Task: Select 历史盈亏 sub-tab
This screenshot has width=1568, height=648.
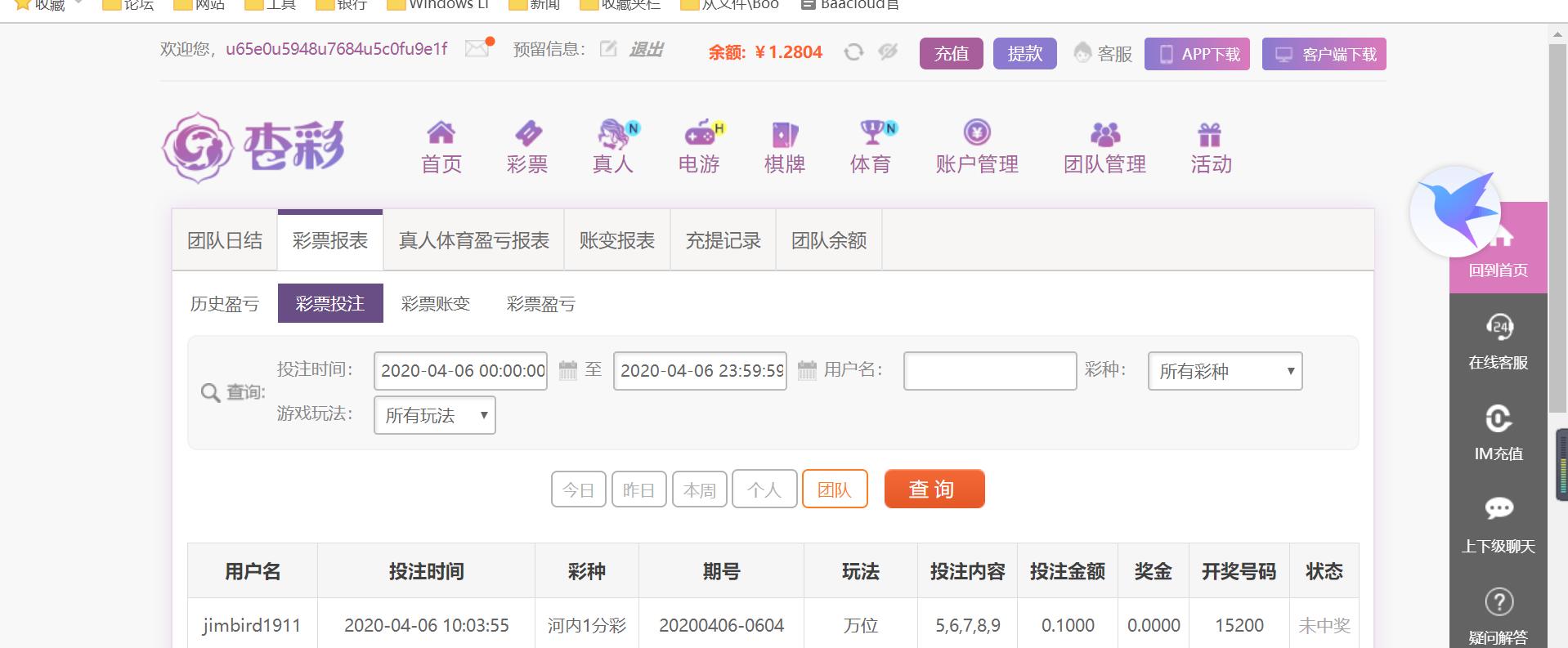Action: pyautogui.click(x=225, y=304)
